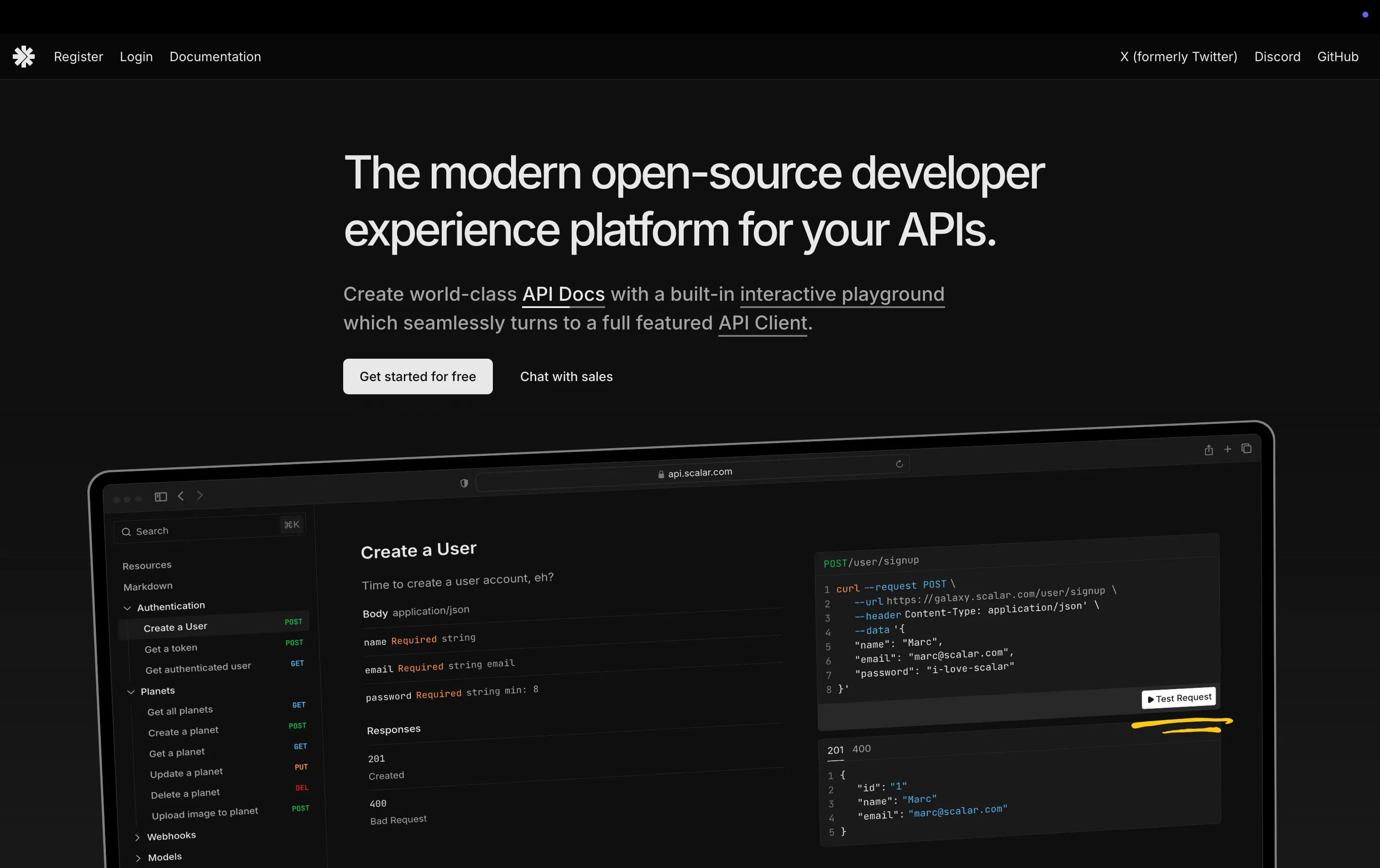Click the password Required field row
The width and height of the screenshot is (1380, 868).
(x=453, y=693)
